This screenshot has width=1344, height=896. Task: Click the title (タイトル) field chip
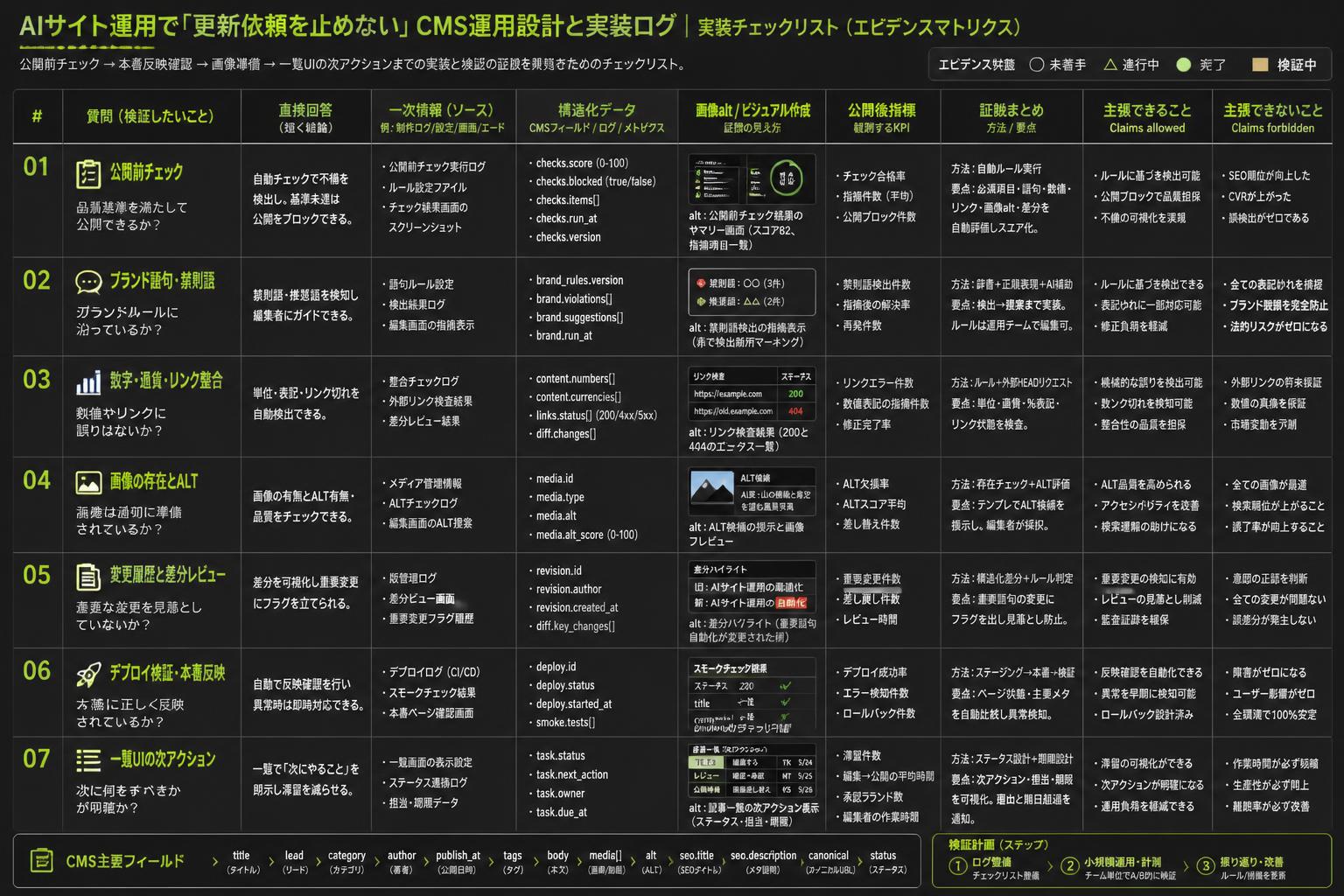(241, 862)
